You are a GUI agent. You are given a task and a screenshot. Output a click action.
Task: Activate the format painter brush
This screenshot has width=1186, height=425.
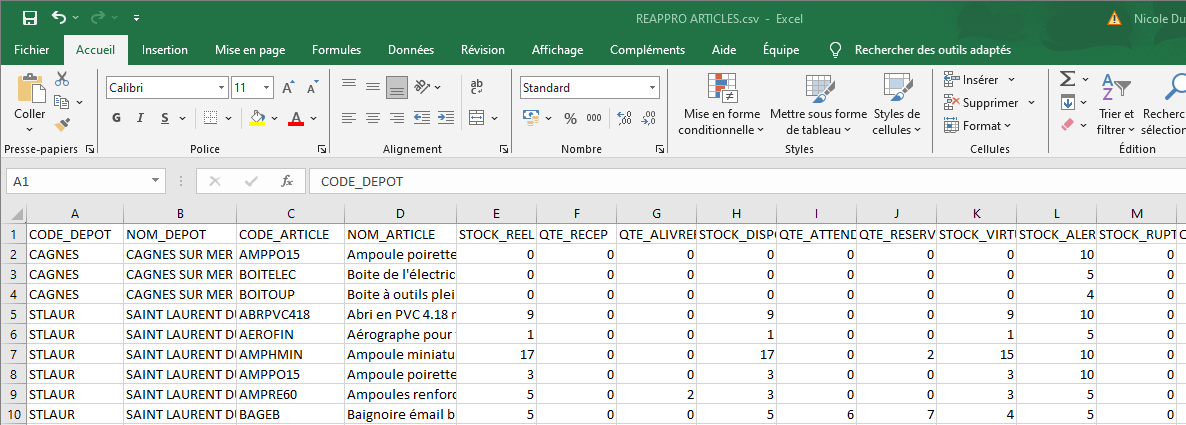coord(62,123)
